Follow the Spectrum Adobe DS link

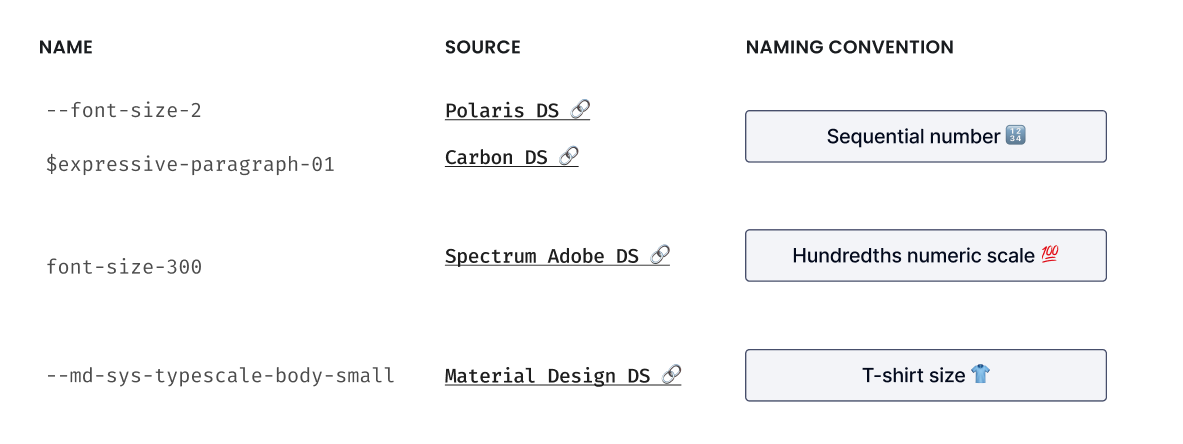pyautogui.click(x=557, y=256)
